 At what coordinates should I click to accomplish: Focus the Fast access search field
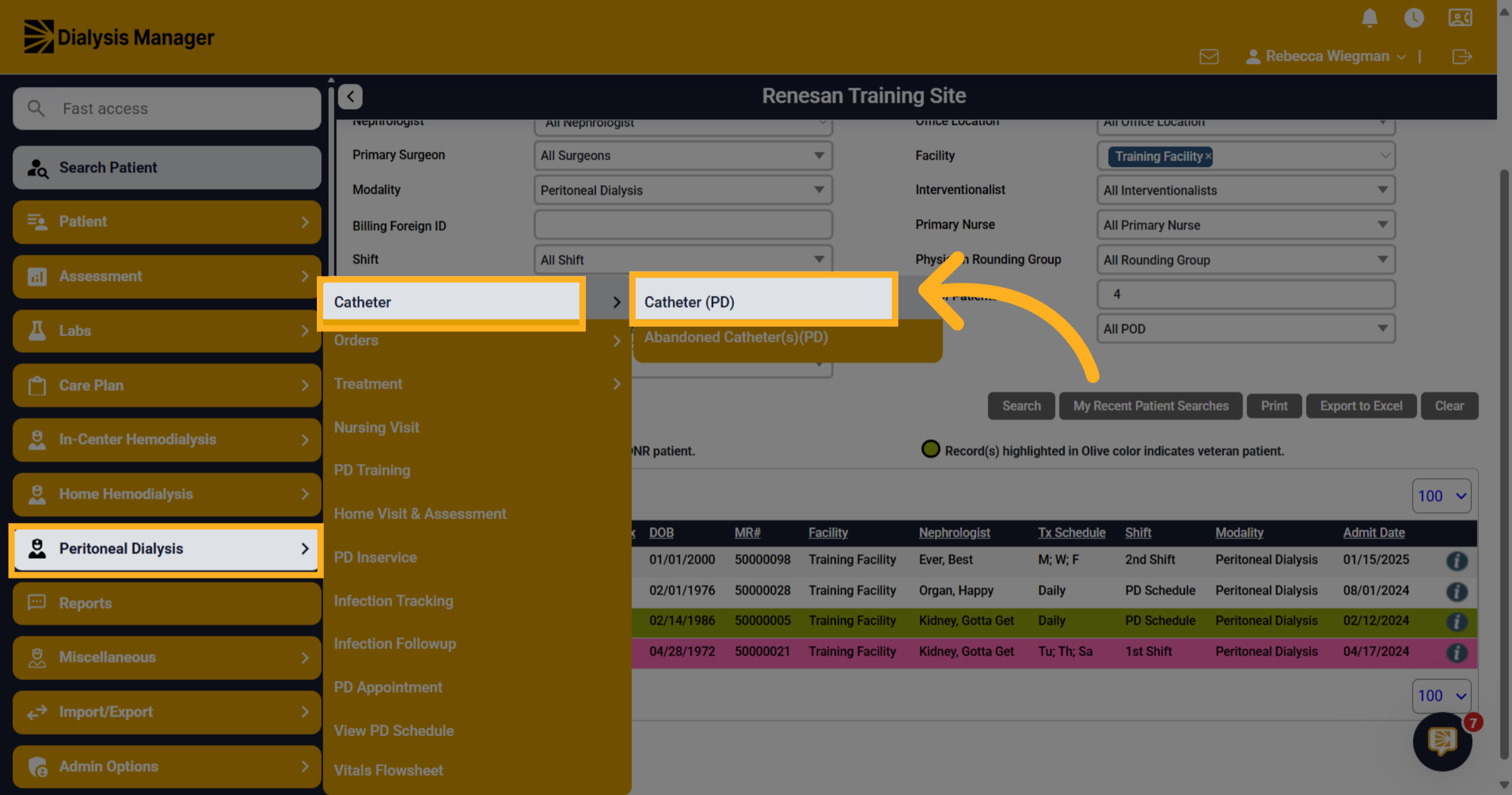[x=167, y=108]
